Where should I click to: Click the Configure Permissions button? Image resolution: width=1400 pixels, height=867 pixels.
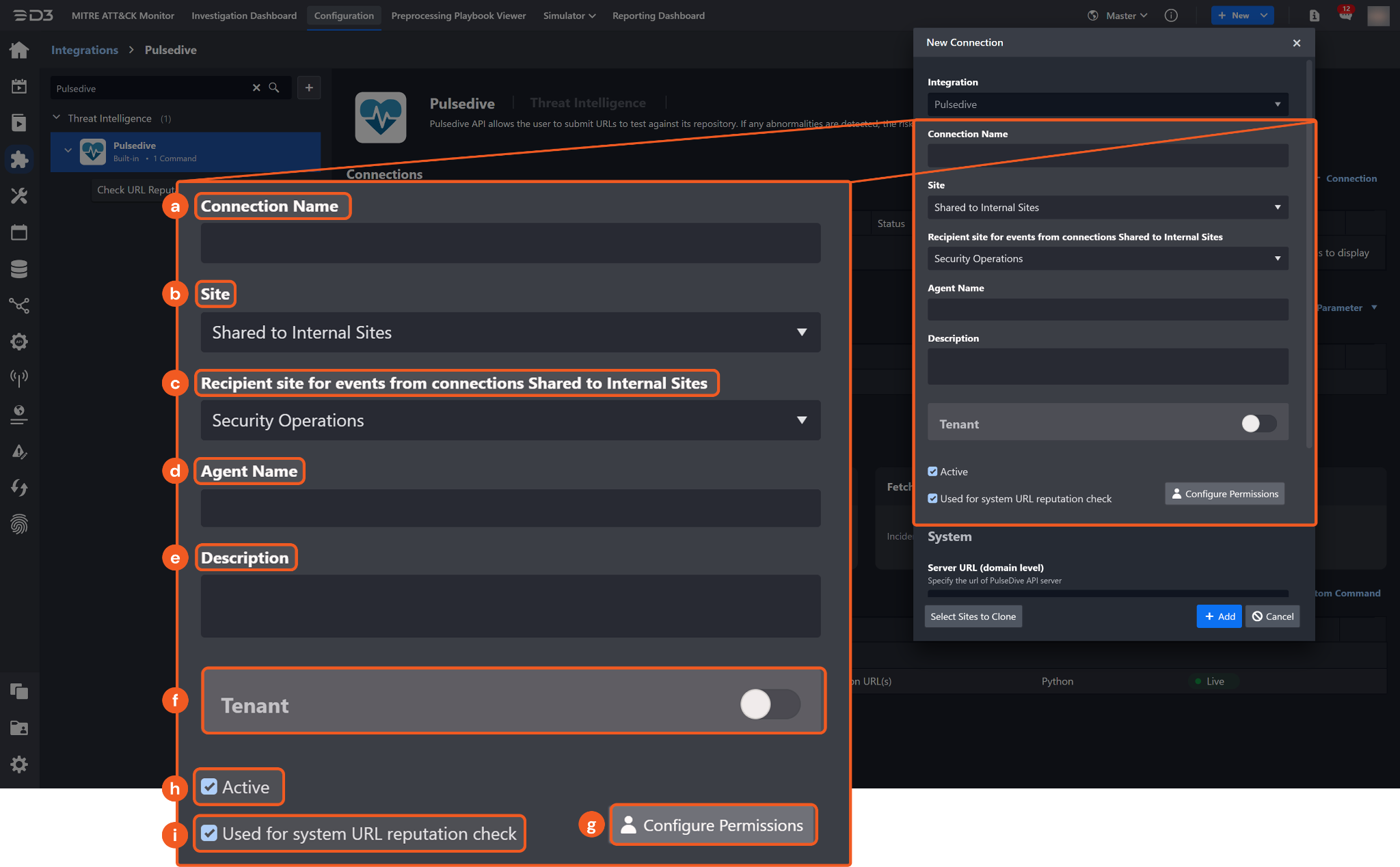click(x=1224, y=494)
